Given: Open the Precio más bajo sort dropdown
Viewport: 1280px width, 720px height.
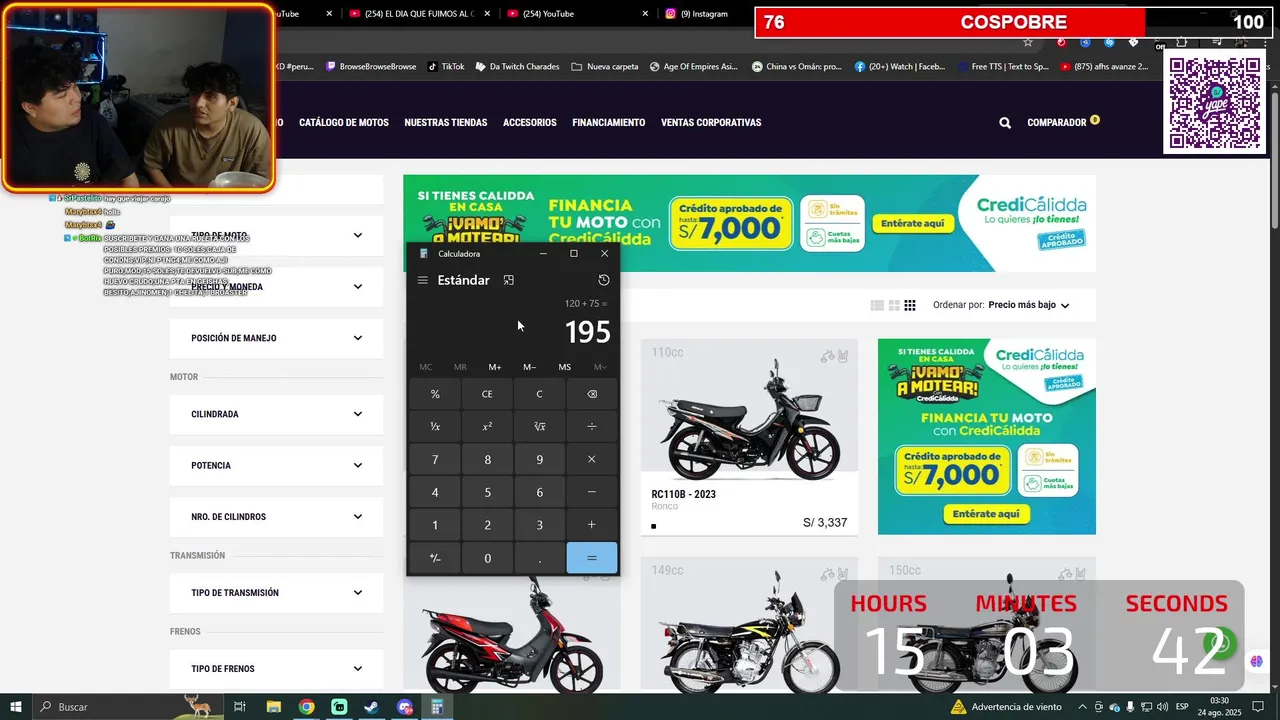Looking at the screenshot, I should pyautogui.click(x=1029, y=305).
